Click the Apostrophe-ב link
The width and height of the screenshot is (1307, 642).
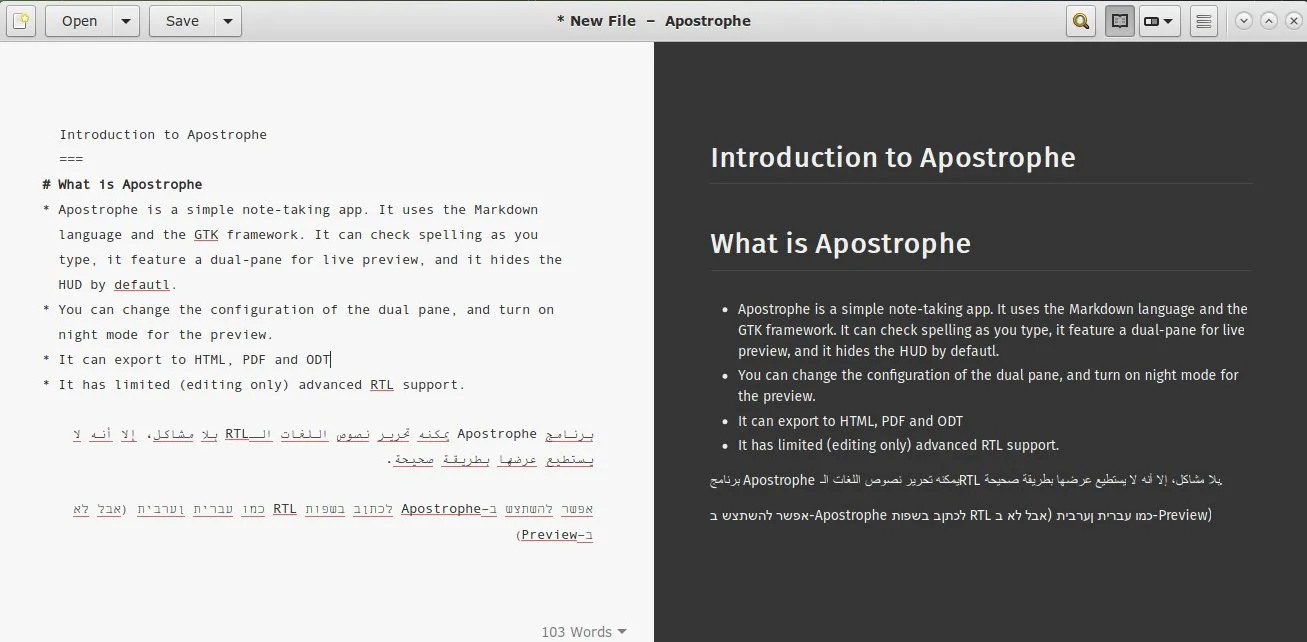pyautogui.click(x=449, y=508)
